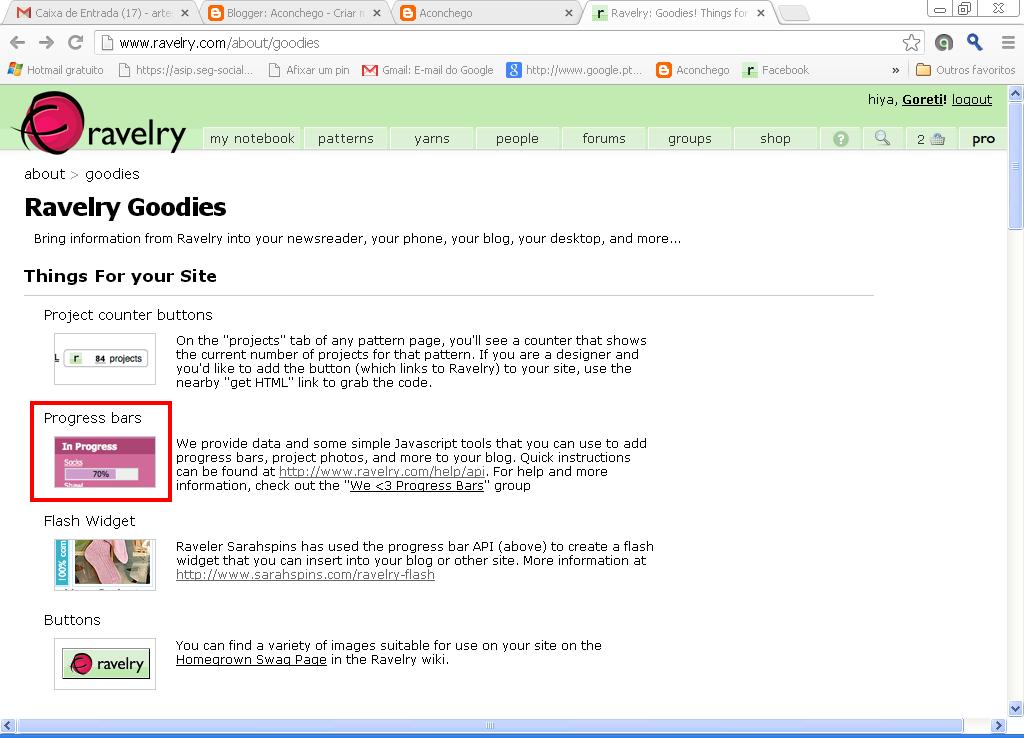Open the Afixar um pin bookmark

(x=309, y=70)
